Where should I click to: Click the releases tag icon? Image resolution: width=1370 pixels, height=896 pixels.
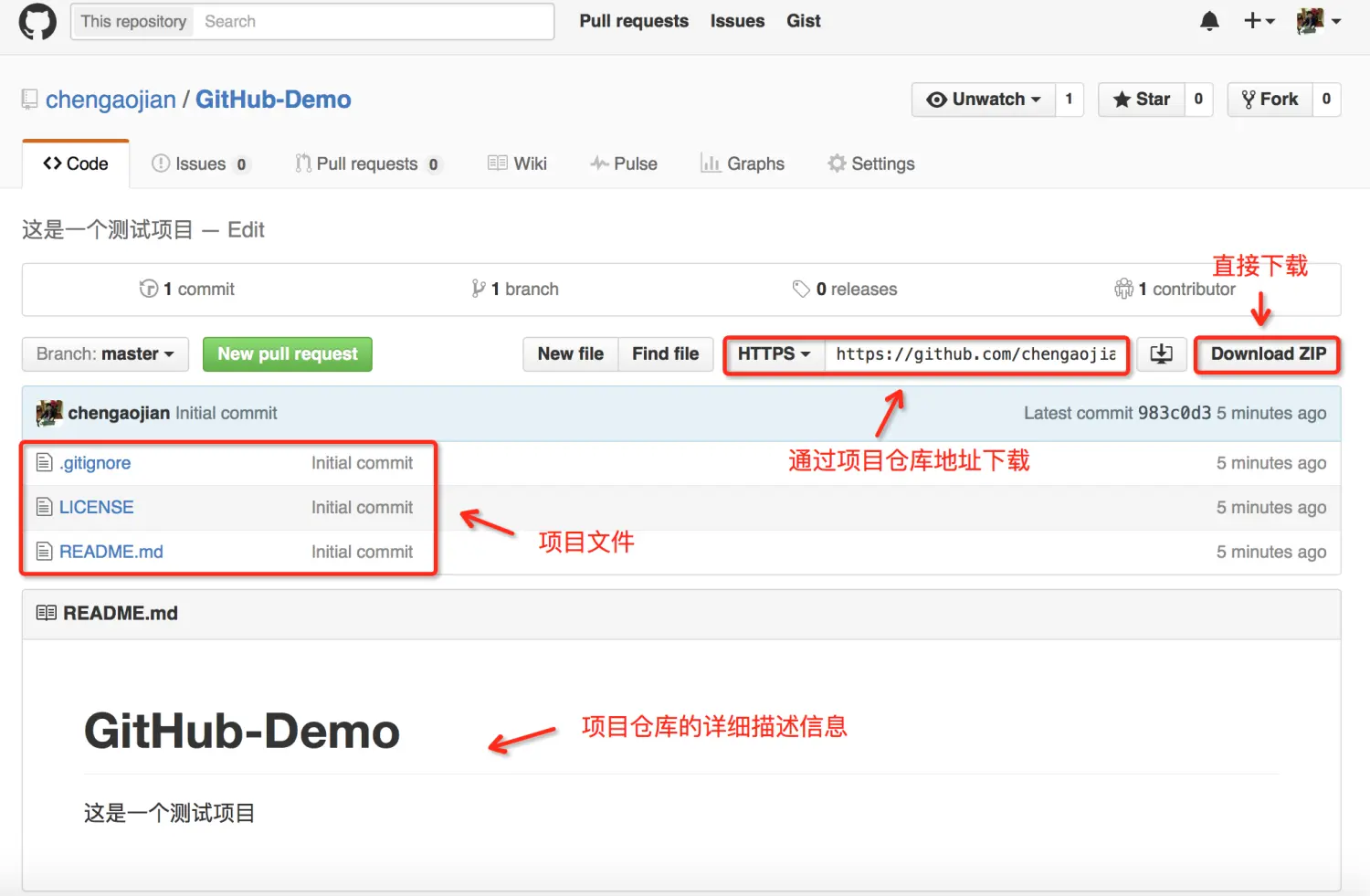coord(801,289)
